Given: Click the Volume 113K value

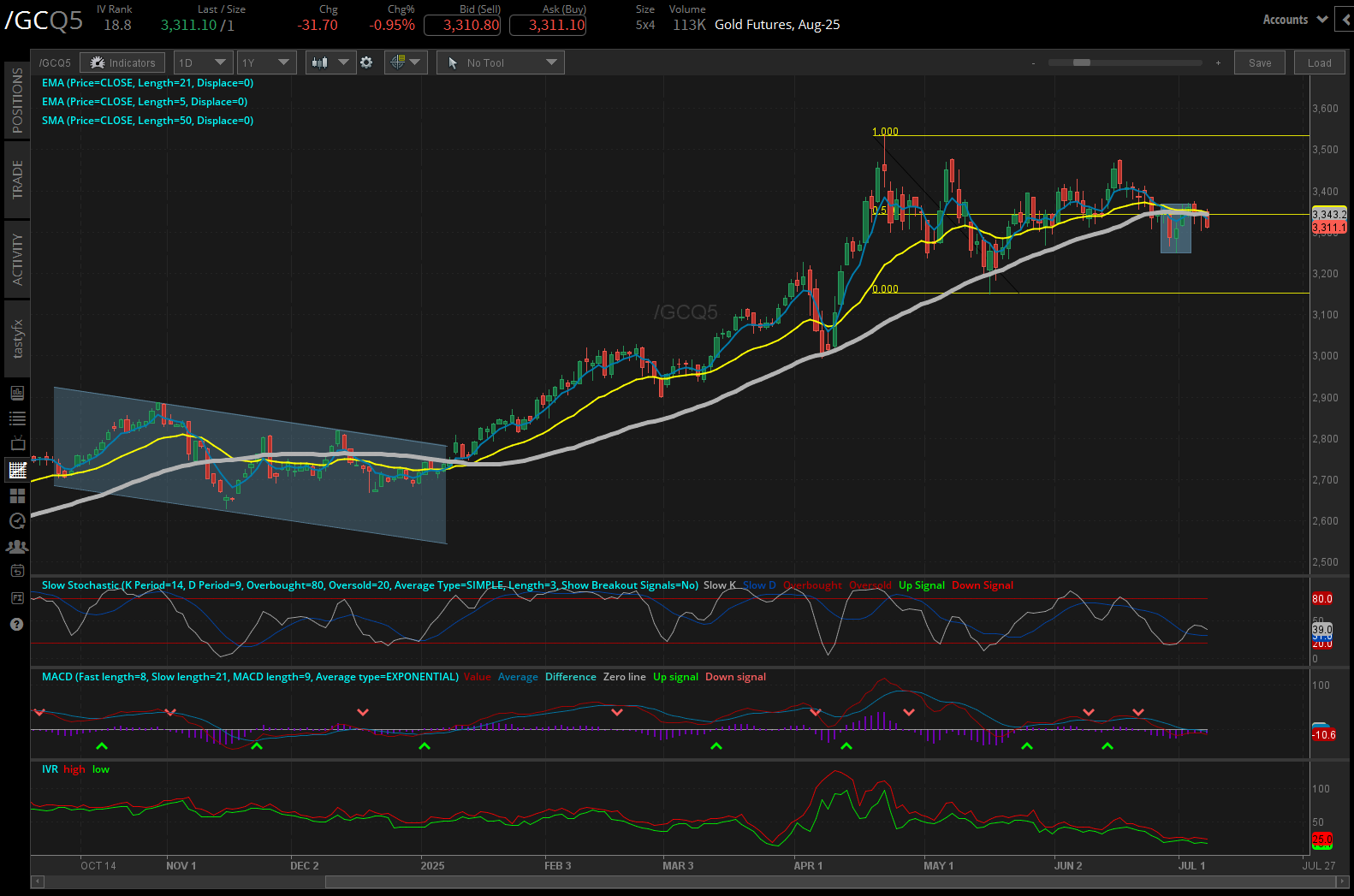Looking at the screenshot, I should coord(689,25).
